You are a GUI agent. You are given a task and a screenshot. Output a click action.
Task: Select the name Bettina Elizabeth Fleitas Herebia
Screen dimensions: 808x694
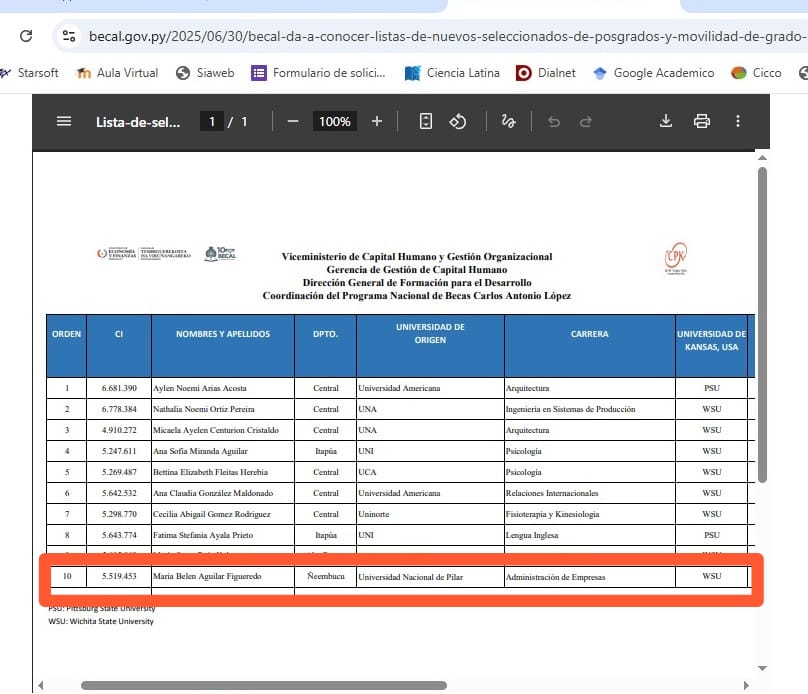(210, 472)
